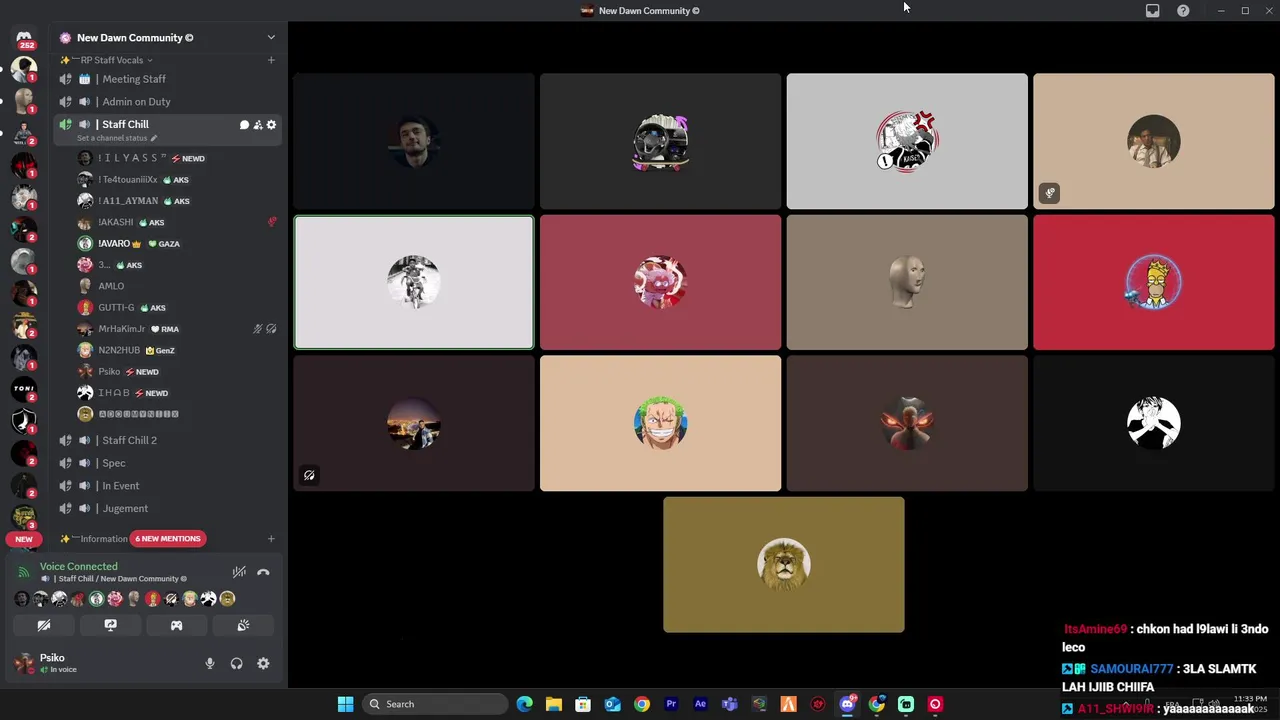This screenshot has height=720, width=1280.
Task: Open the soundboard button
Action: coord(243,625)
